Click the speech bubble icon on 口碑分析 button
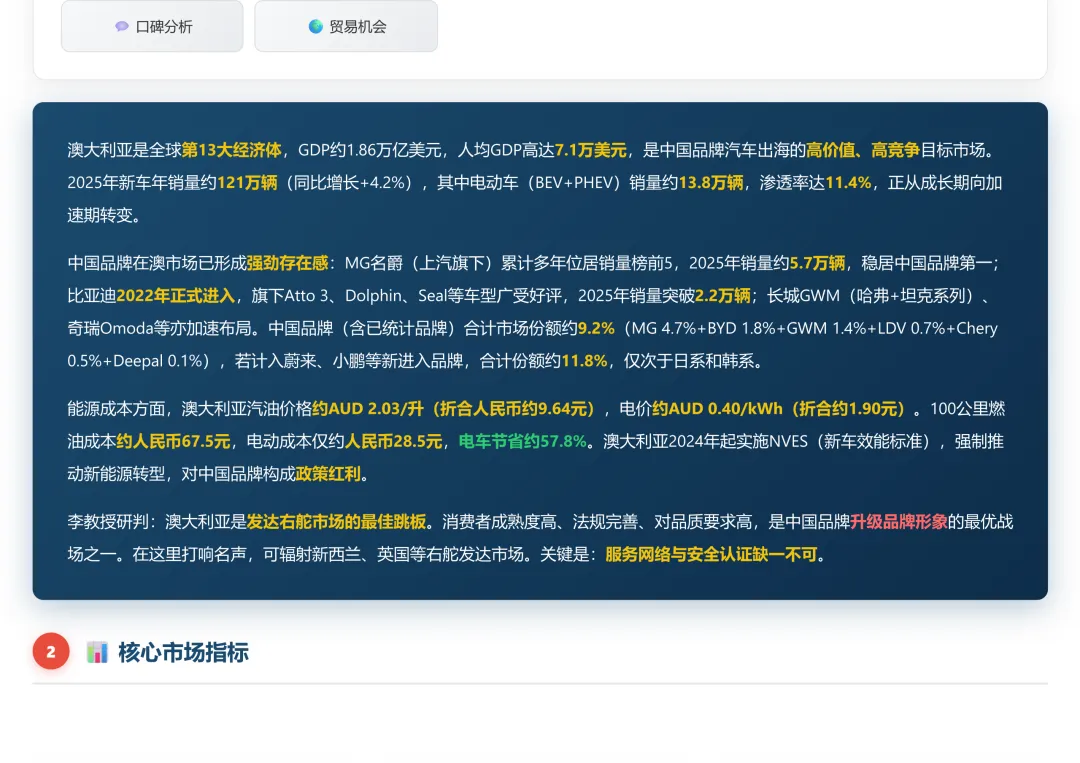The width and height of the screenshot is (1080, 763). (122, 26)
